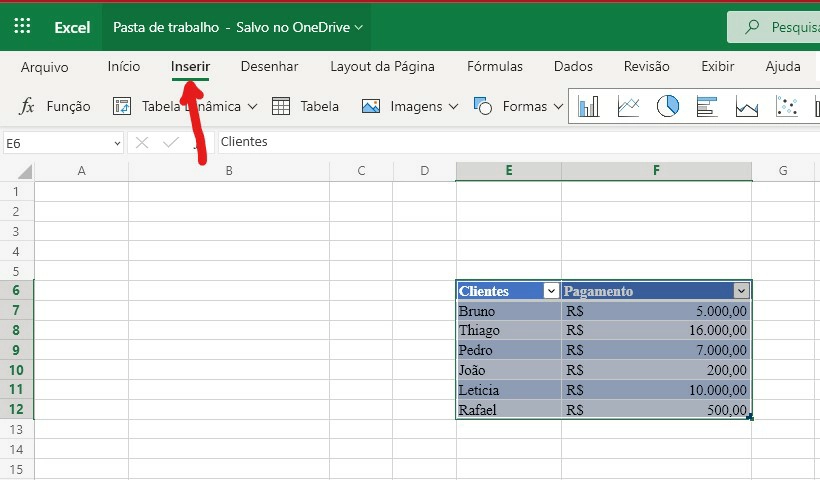The height and width of the screenshot is (480, 820).
Task: Click inside the Name Box showing E6
Action: [58, 143]
